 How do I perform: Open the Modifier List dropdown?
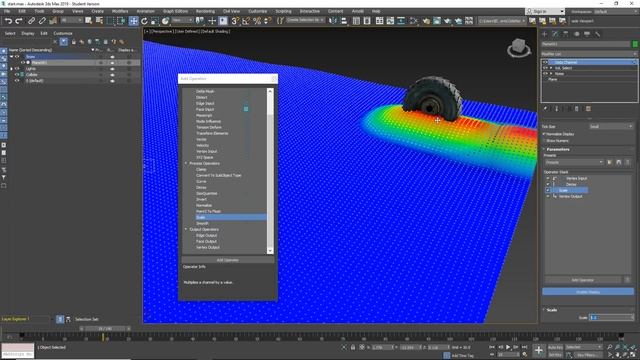[589, 54]
